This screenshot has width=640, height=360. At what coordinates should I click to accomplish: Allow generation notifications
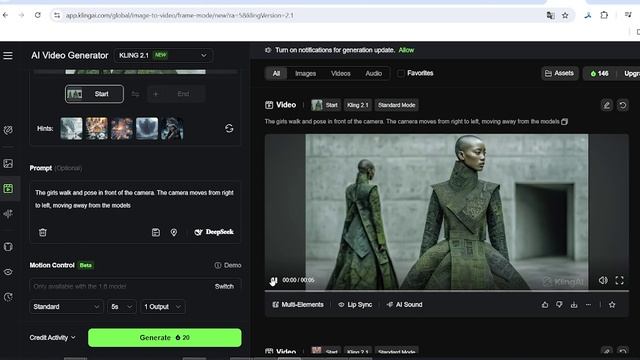tap(406, 50)
